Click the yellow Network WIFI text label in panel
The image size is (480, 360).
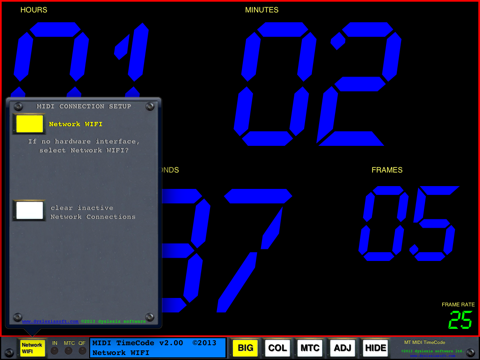(x=76, y=124)
